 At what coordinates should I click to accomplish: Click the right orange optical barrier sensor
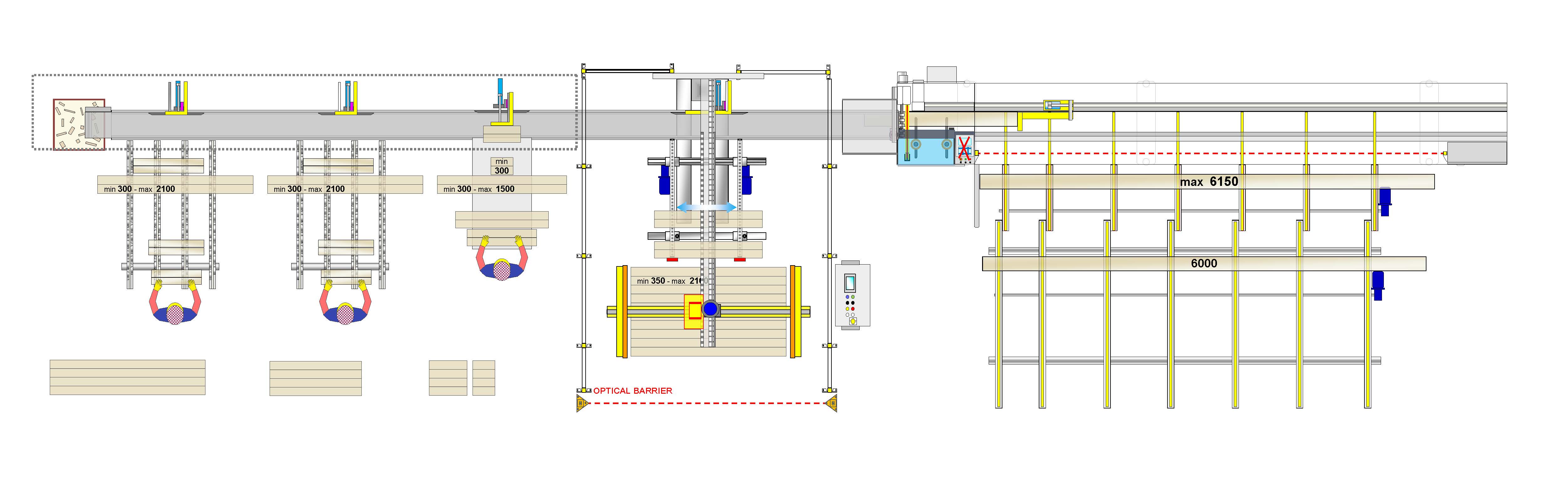tap(831, 403)
